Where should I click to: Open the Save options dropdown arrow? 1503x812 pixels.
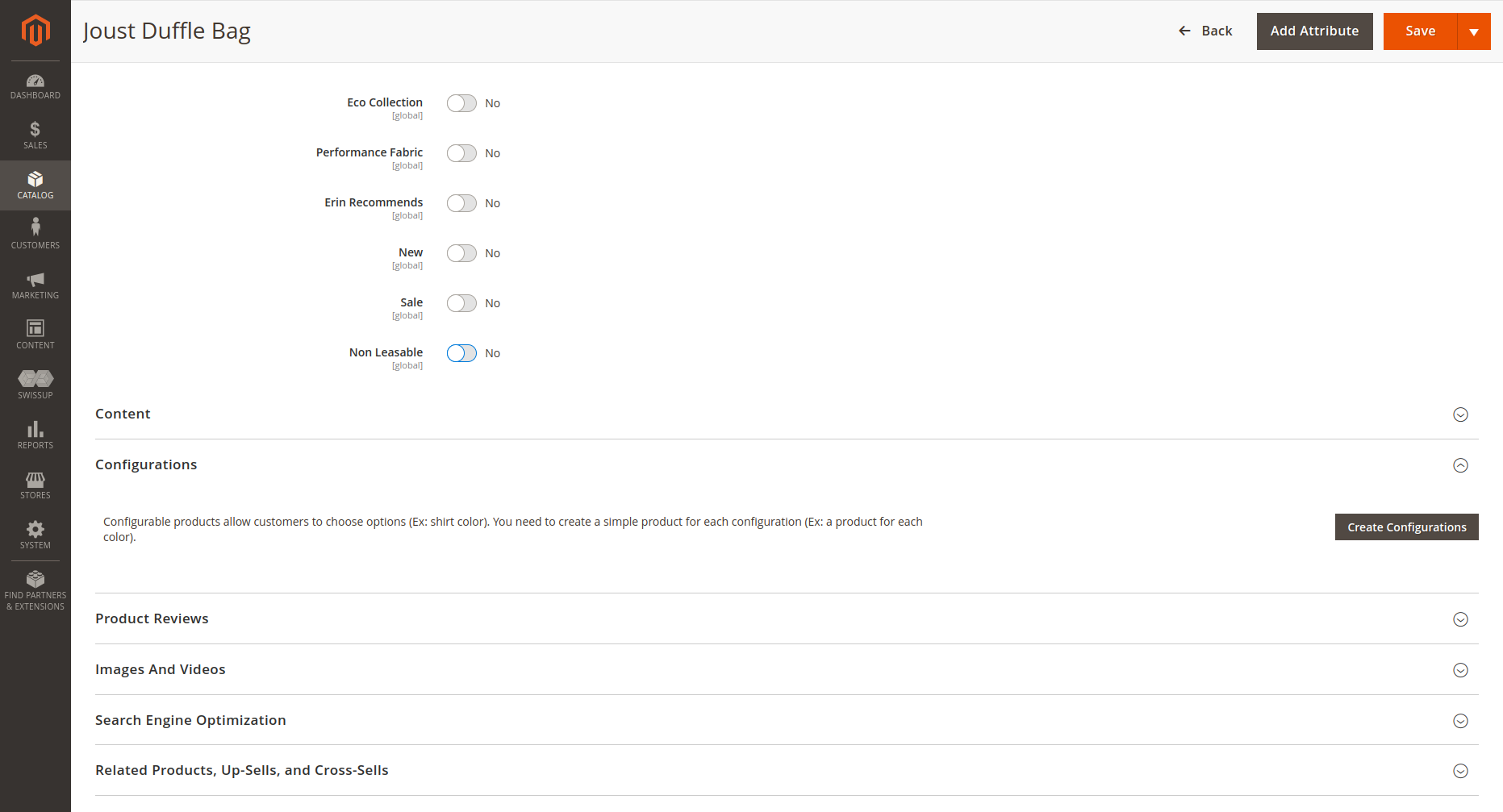[1474, 31]
